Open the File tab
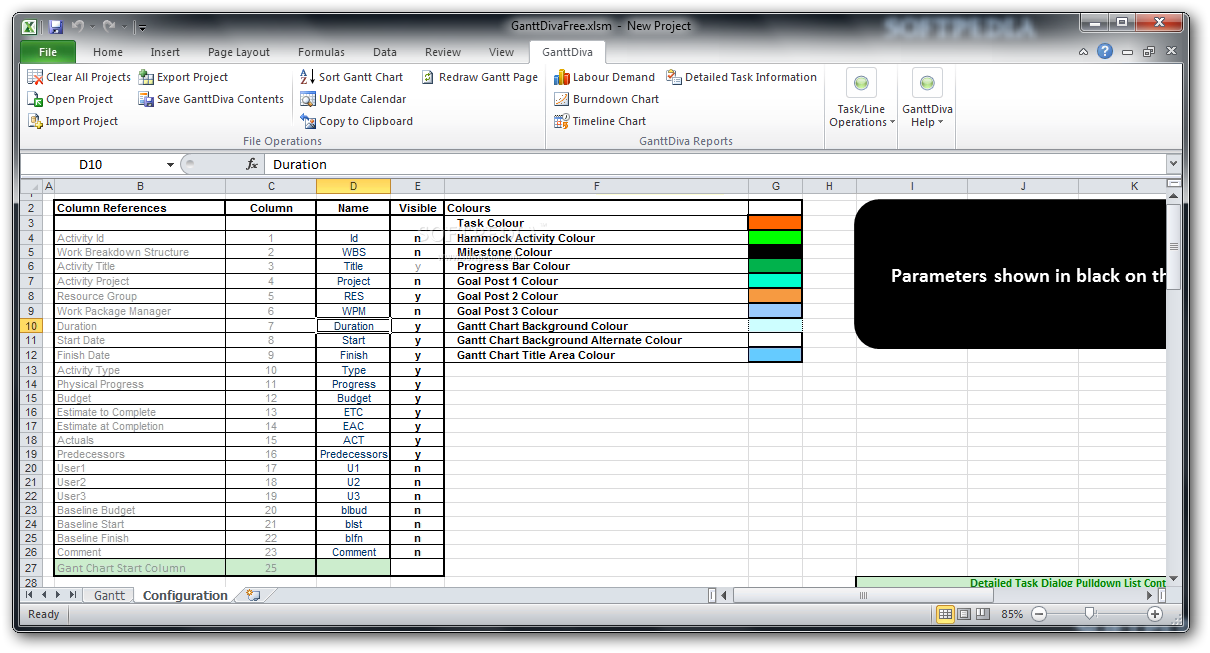The width and height of the screenshot is (1210, 653). point(47,52)
